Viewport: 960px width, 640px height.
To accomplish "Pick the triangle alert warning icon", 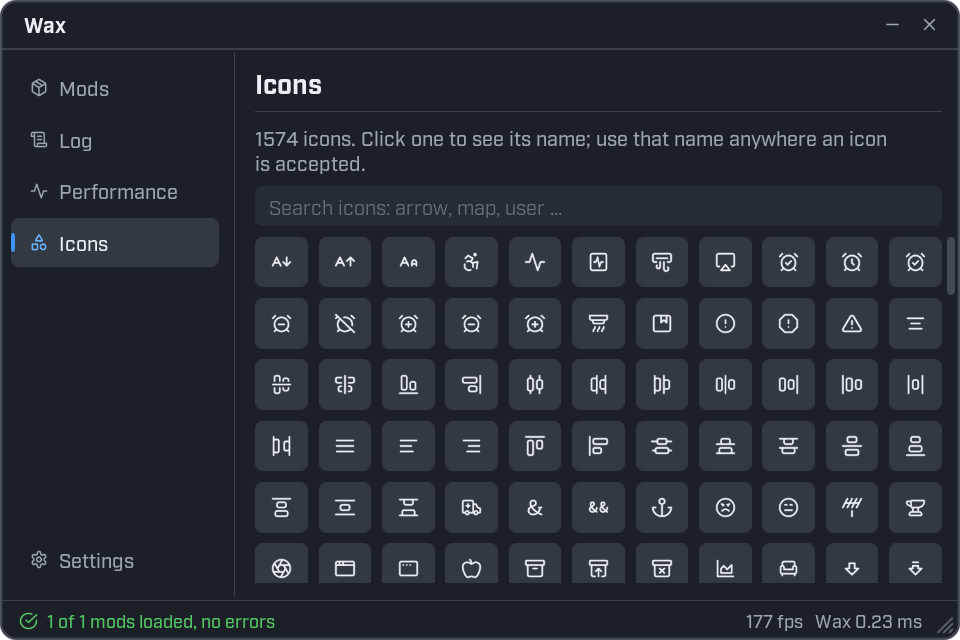I will [x=852, y=323].
